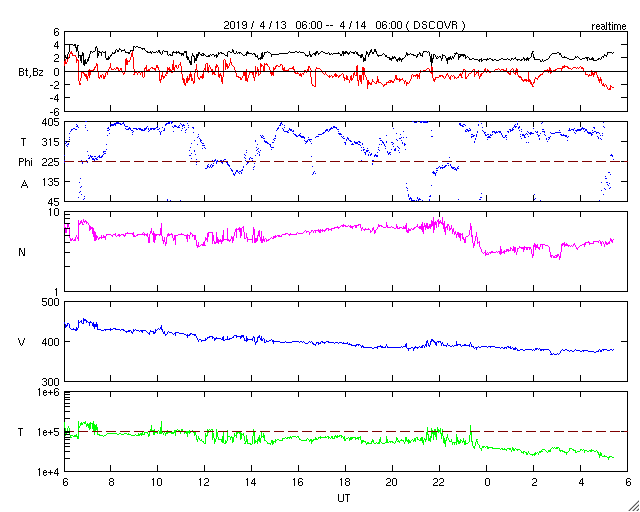Image resolution: width=640 pixels, height=512 pixels.
Task: Click the 'UT' x-axis label
Action: [x=344, y=498]
